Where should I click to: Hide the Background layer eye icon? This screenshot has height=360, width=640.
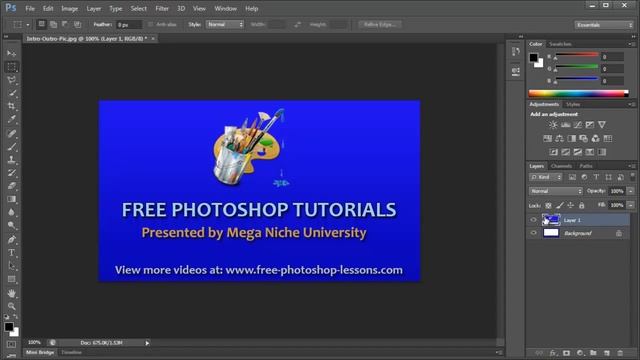pos(533,233)
